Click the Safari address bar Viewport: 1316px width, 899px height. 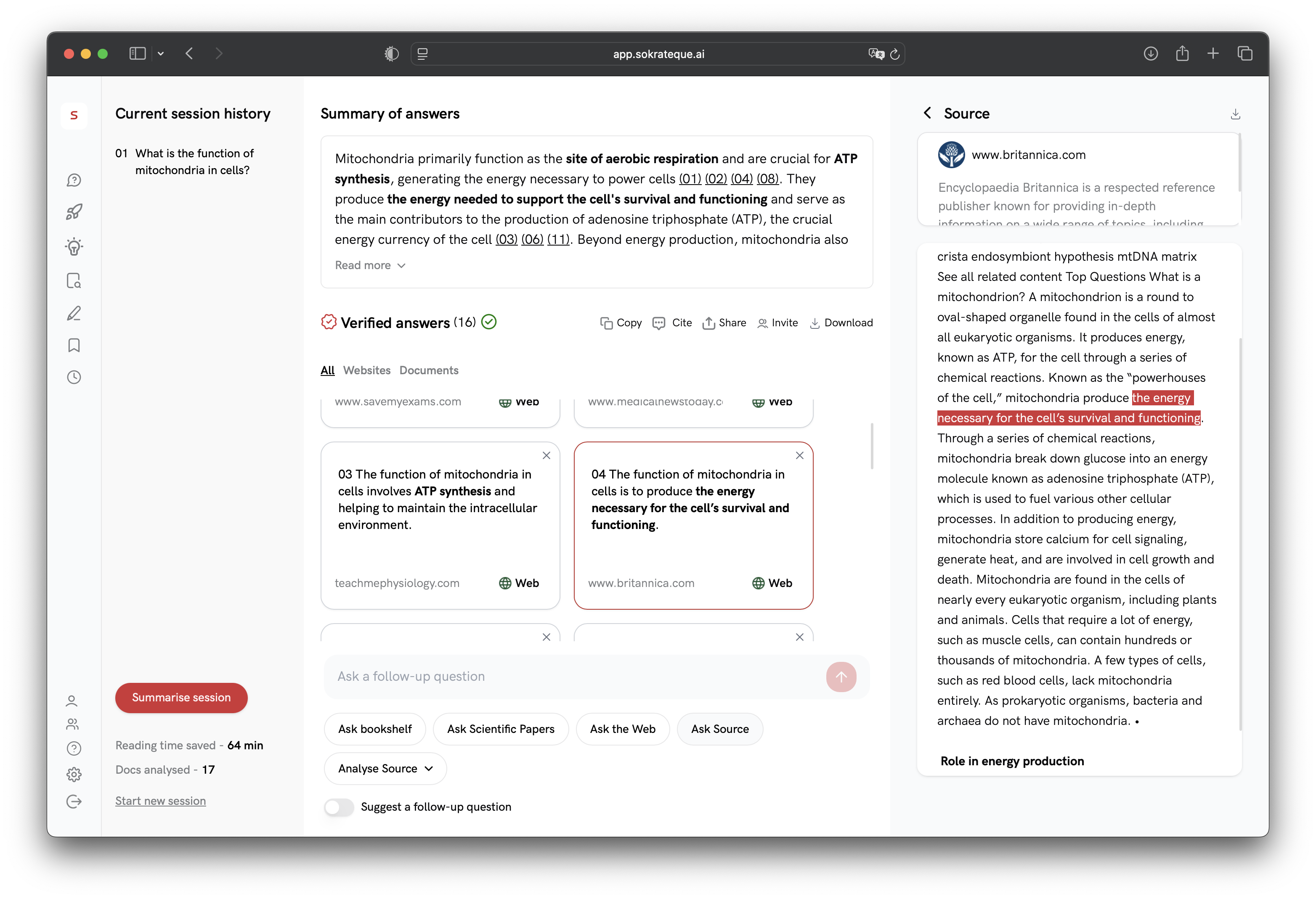pyautogui.click(x=658, y=54)
